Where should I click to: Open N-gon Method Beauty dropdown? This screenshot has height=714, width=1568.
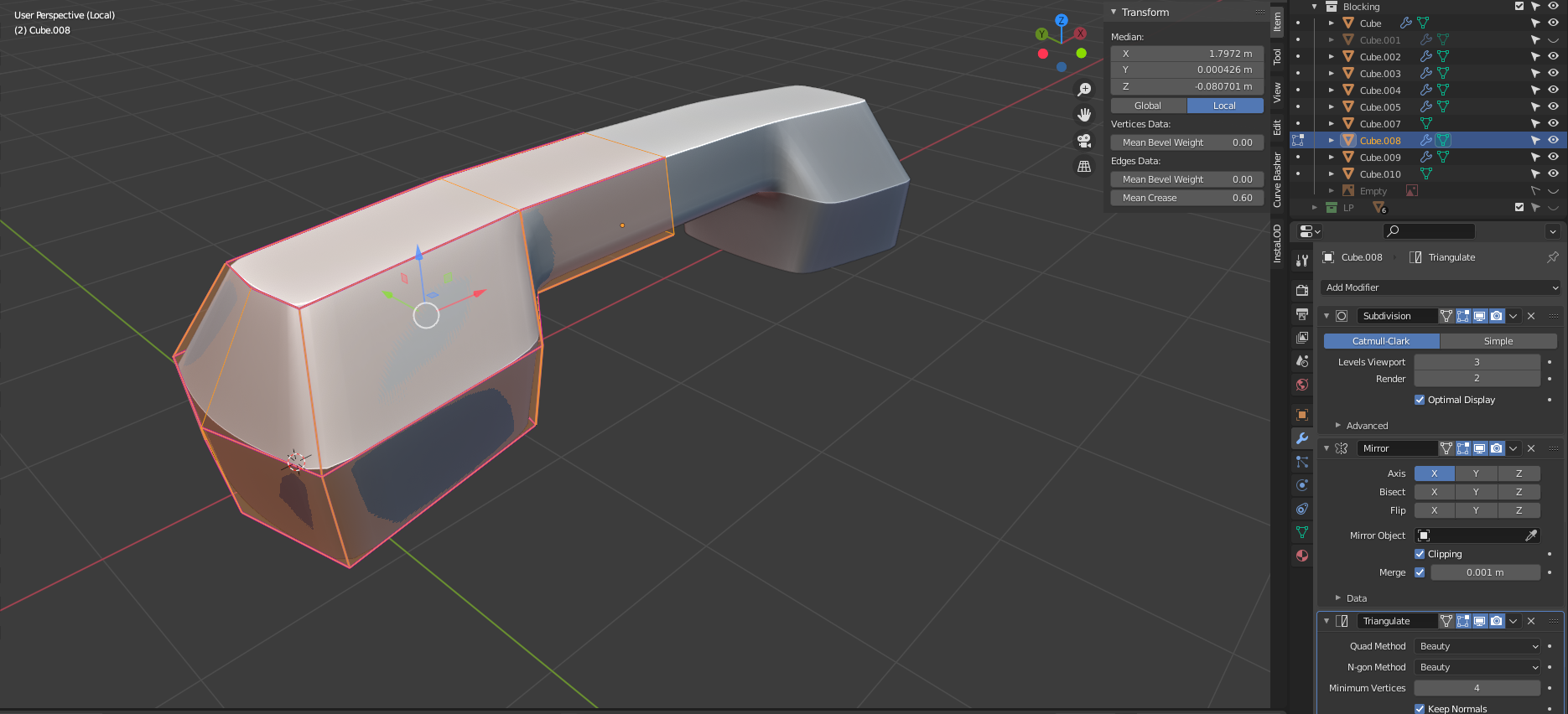coord(1477,667)
